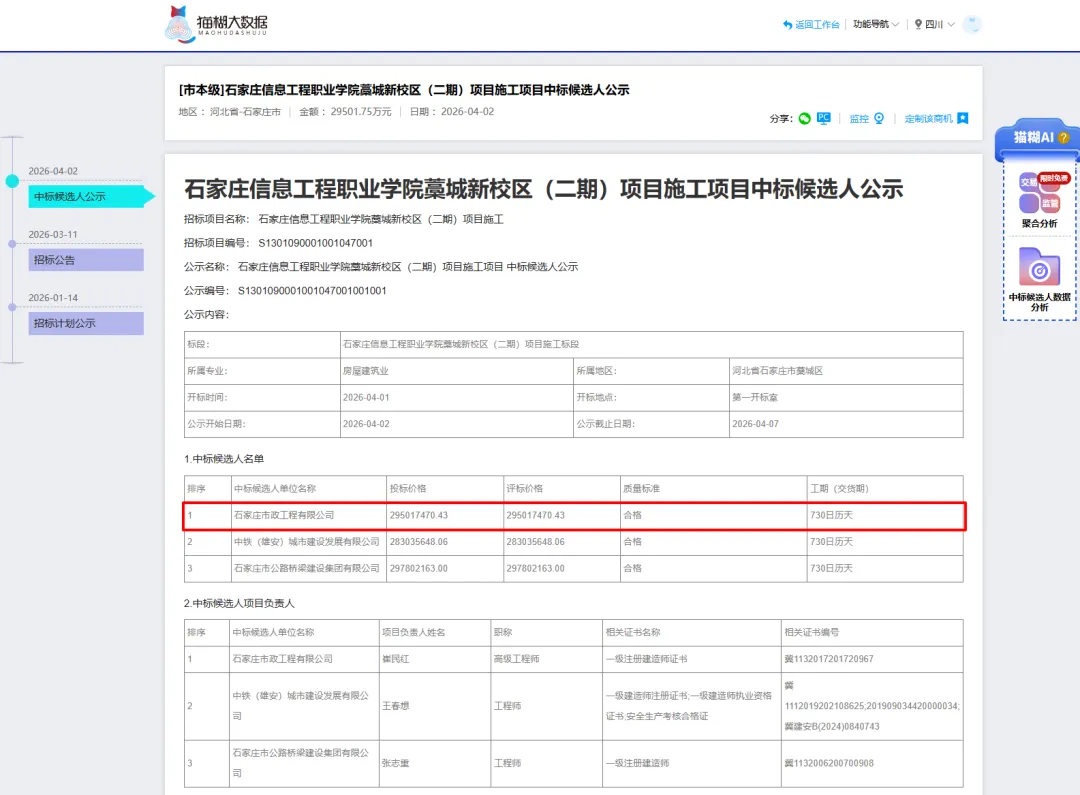Click certificate number 冀1132006200700908
The height and width of the screenshot is (795, 1080).
(829, 763)
